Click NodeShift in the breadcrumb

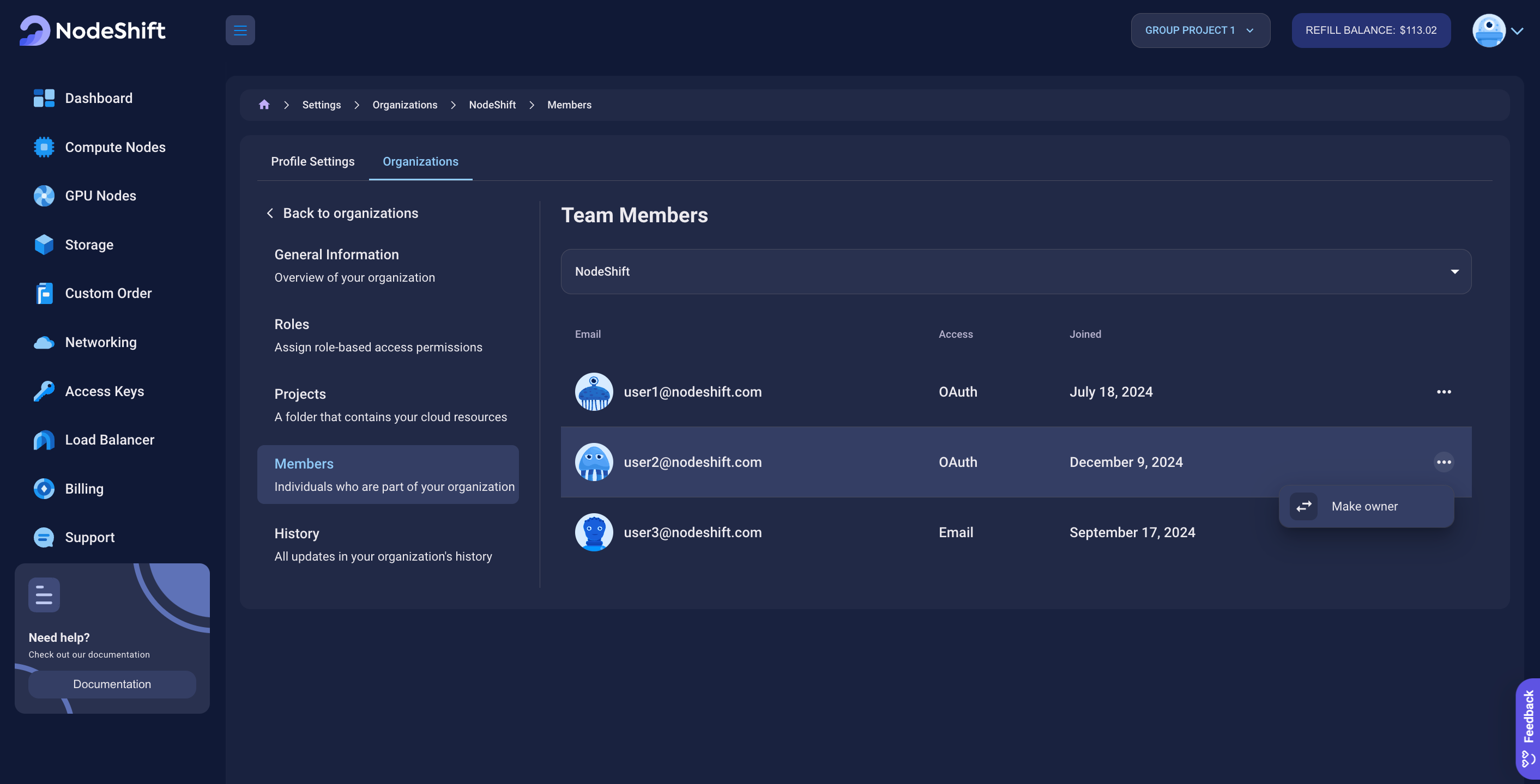(492, 105)
